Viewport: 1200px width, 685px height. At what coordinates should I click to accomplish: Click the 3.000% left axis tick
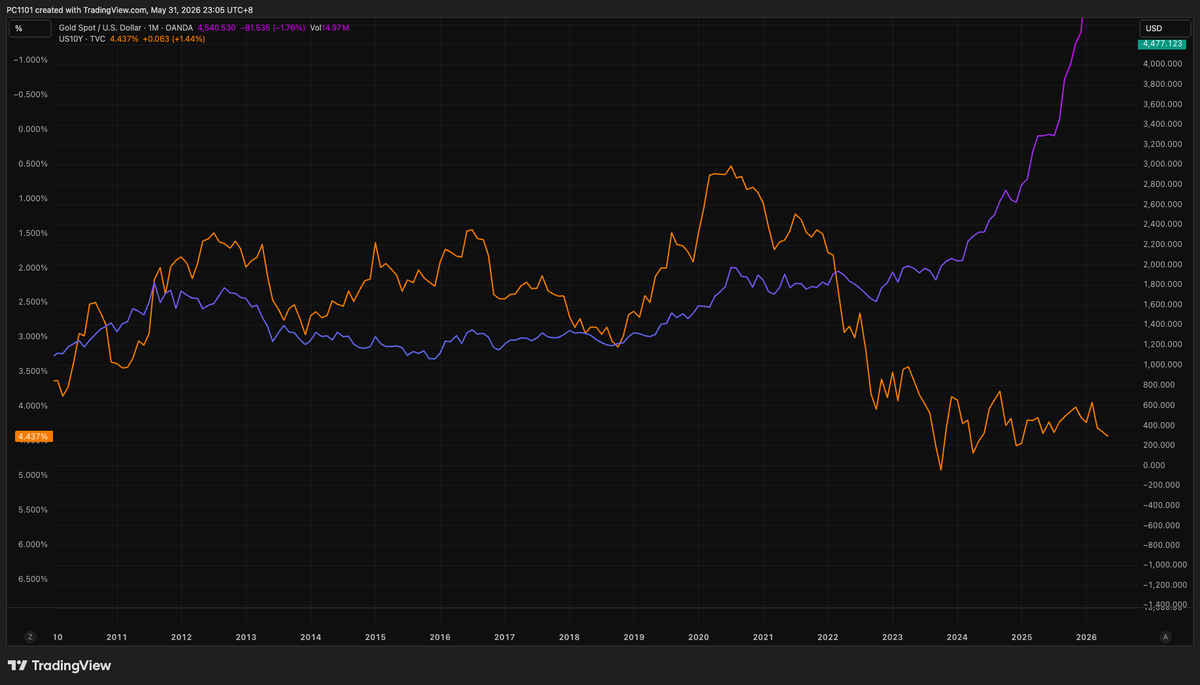(33, 337)
